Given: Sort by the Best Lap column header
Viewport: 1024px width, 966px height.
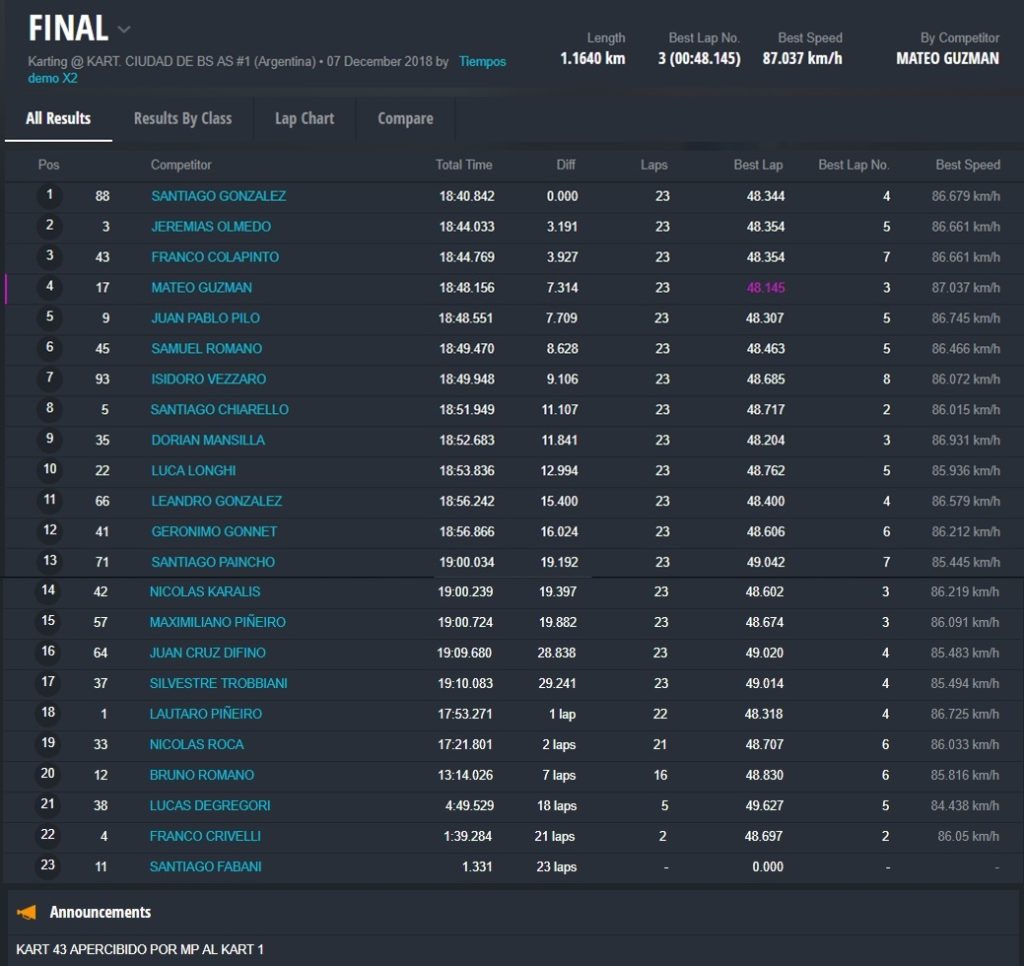Looking at the screenshot, I should (758, 165).
